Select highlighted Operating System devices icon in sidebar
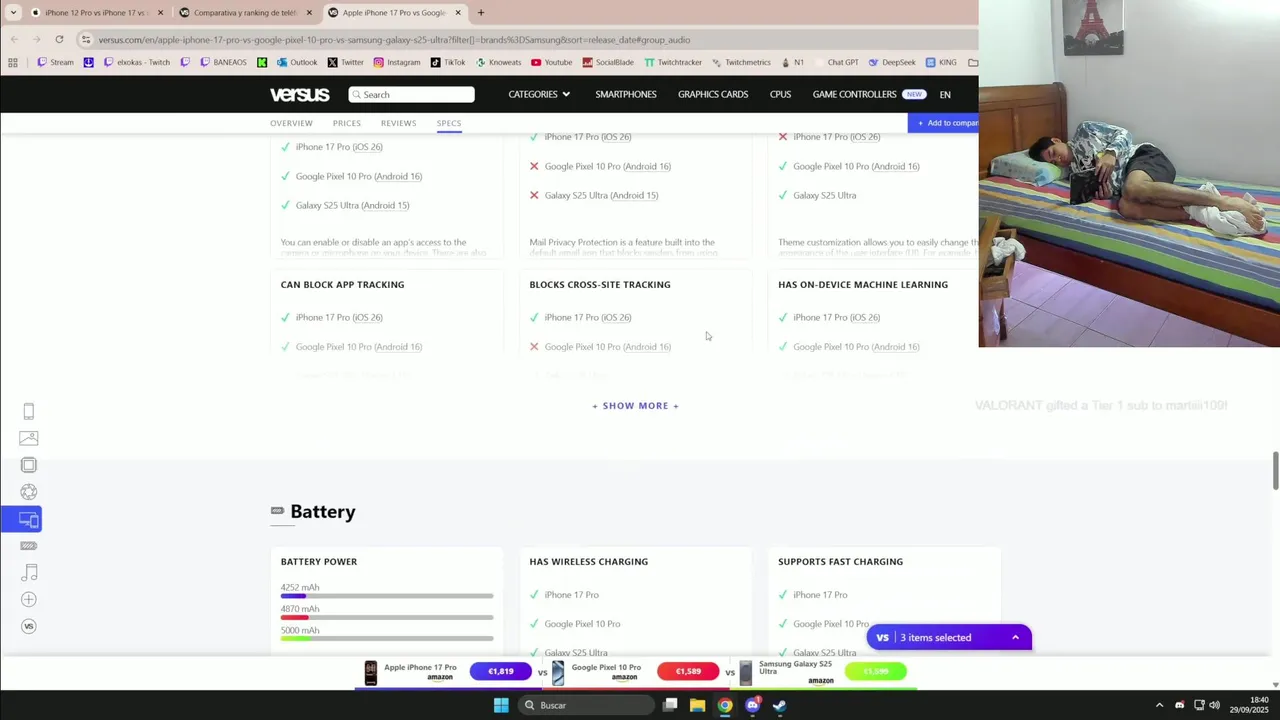The image size is (1280, 720). click(22, 519)
